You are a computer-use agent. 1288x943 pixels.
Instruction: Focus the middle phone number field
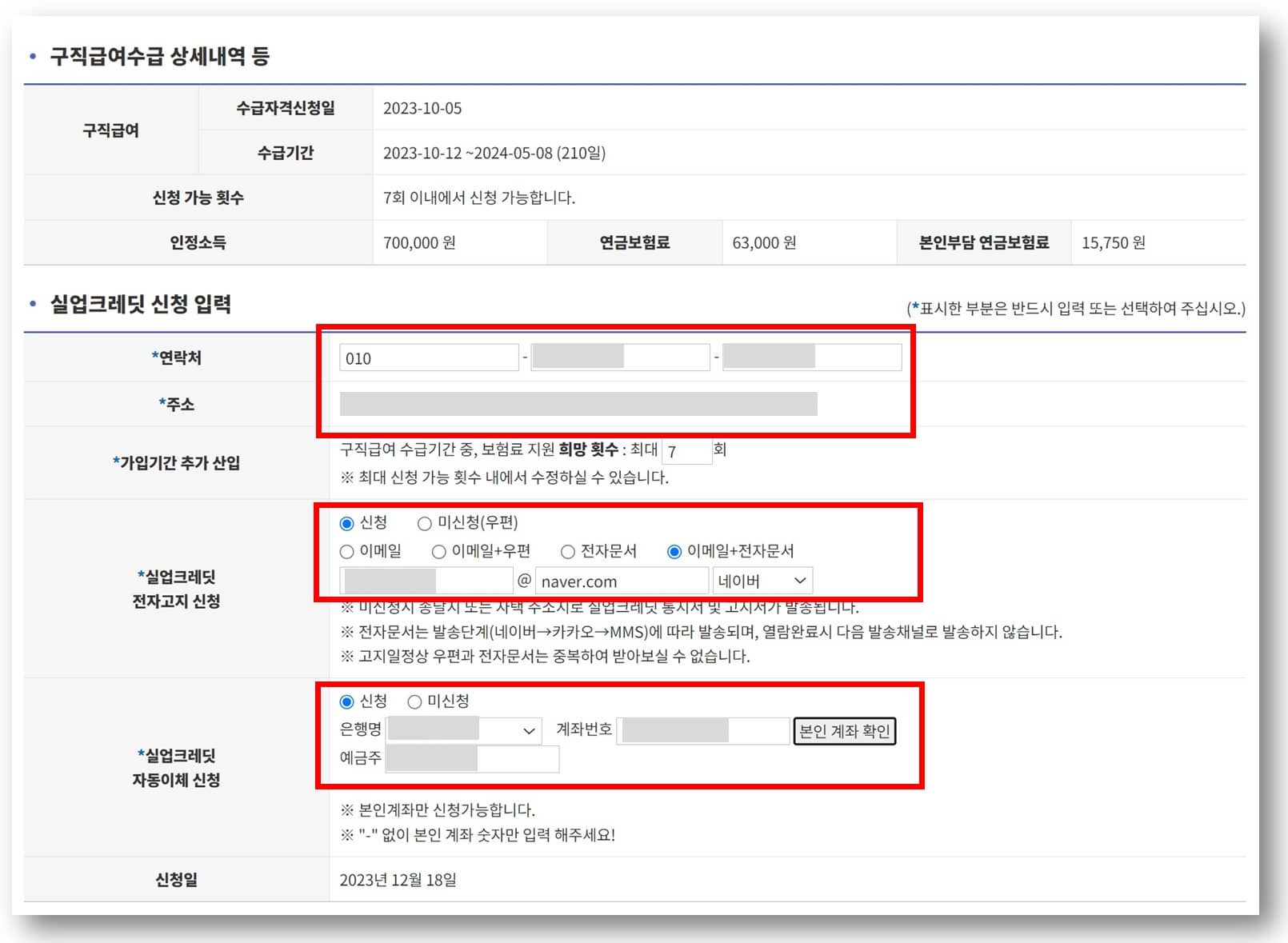(620, 357)
